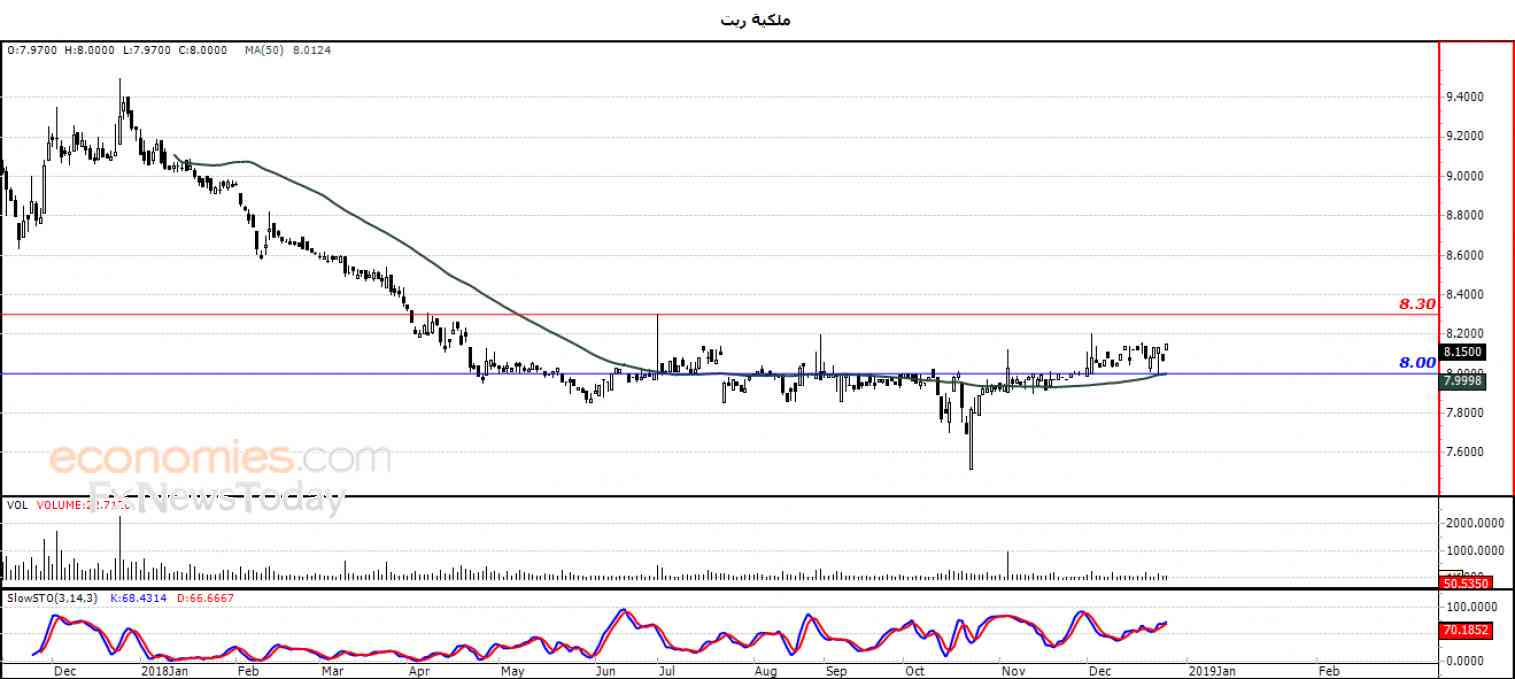
Task: Click the VOL panel label
Action: click(x=17, y=505)
